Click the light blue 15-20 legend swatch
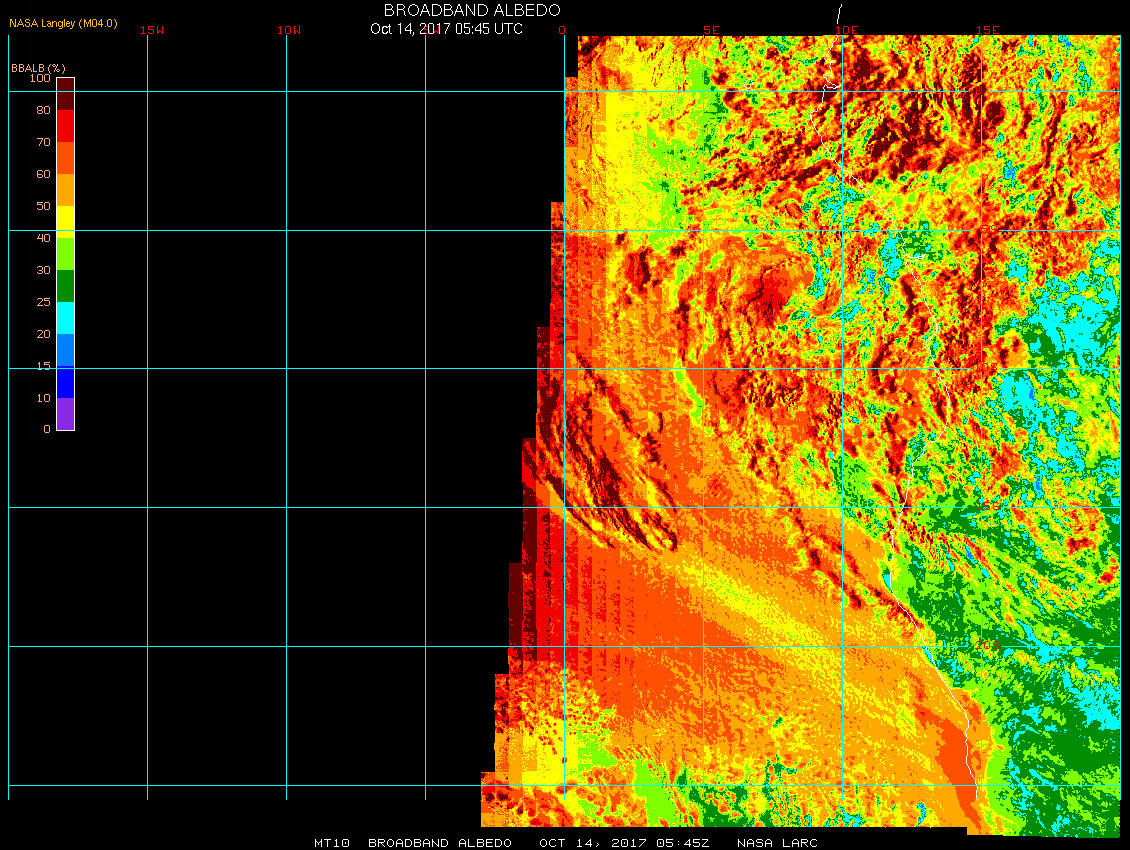Image resolution: width=1130 pixels, height=850 pixels. click(66, 350)
